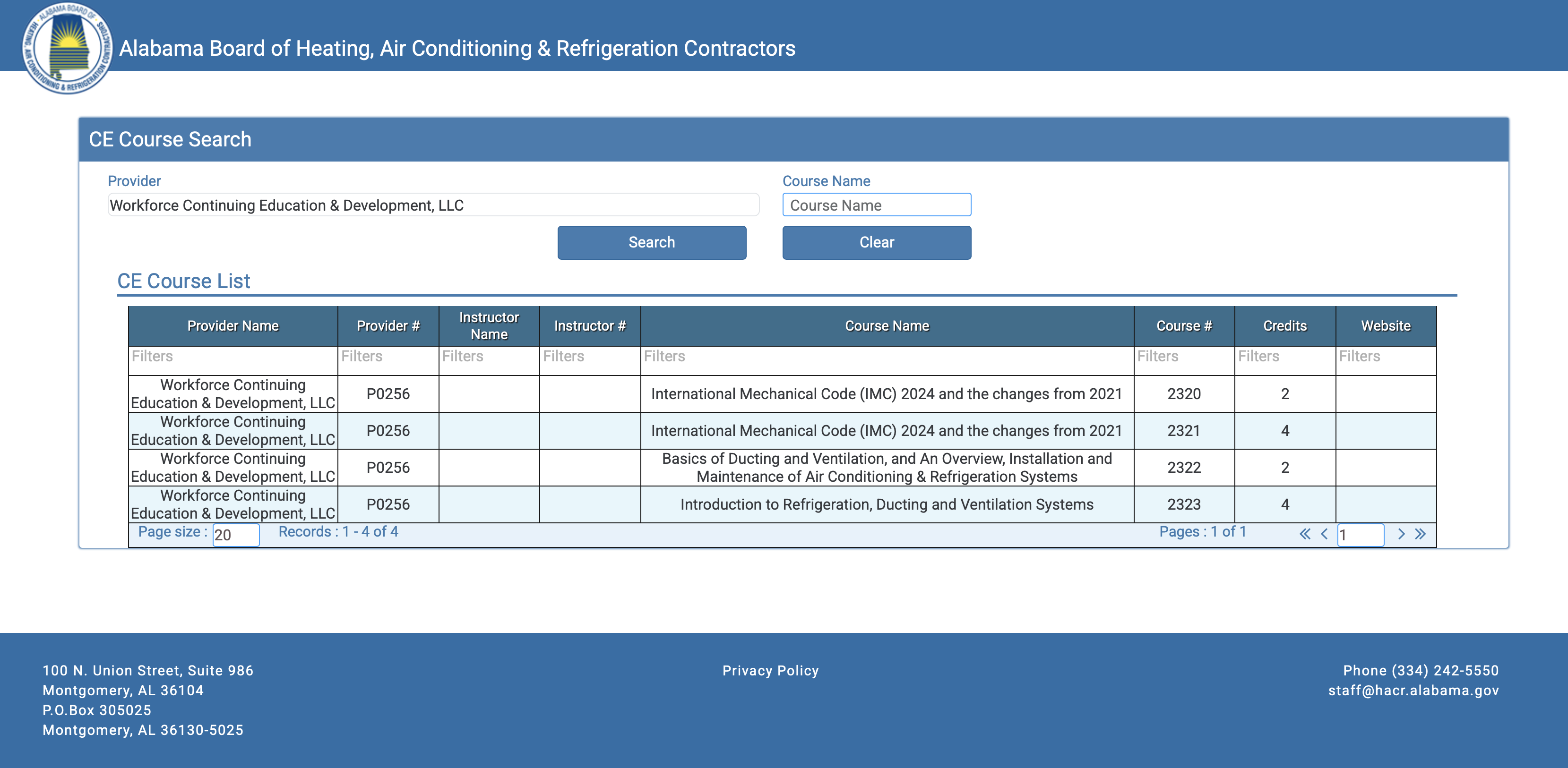Sort by Instructor Name column header
Viewport: 1568px width, 768px height.
490,326
